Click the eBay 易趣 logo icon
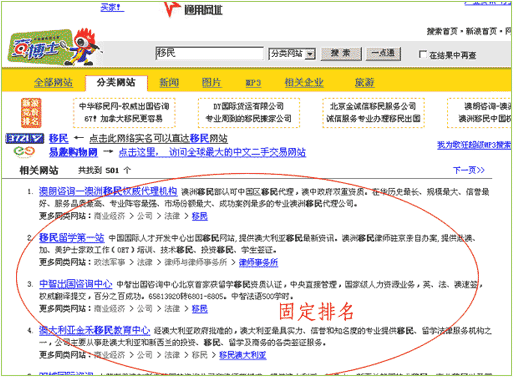 24,152
